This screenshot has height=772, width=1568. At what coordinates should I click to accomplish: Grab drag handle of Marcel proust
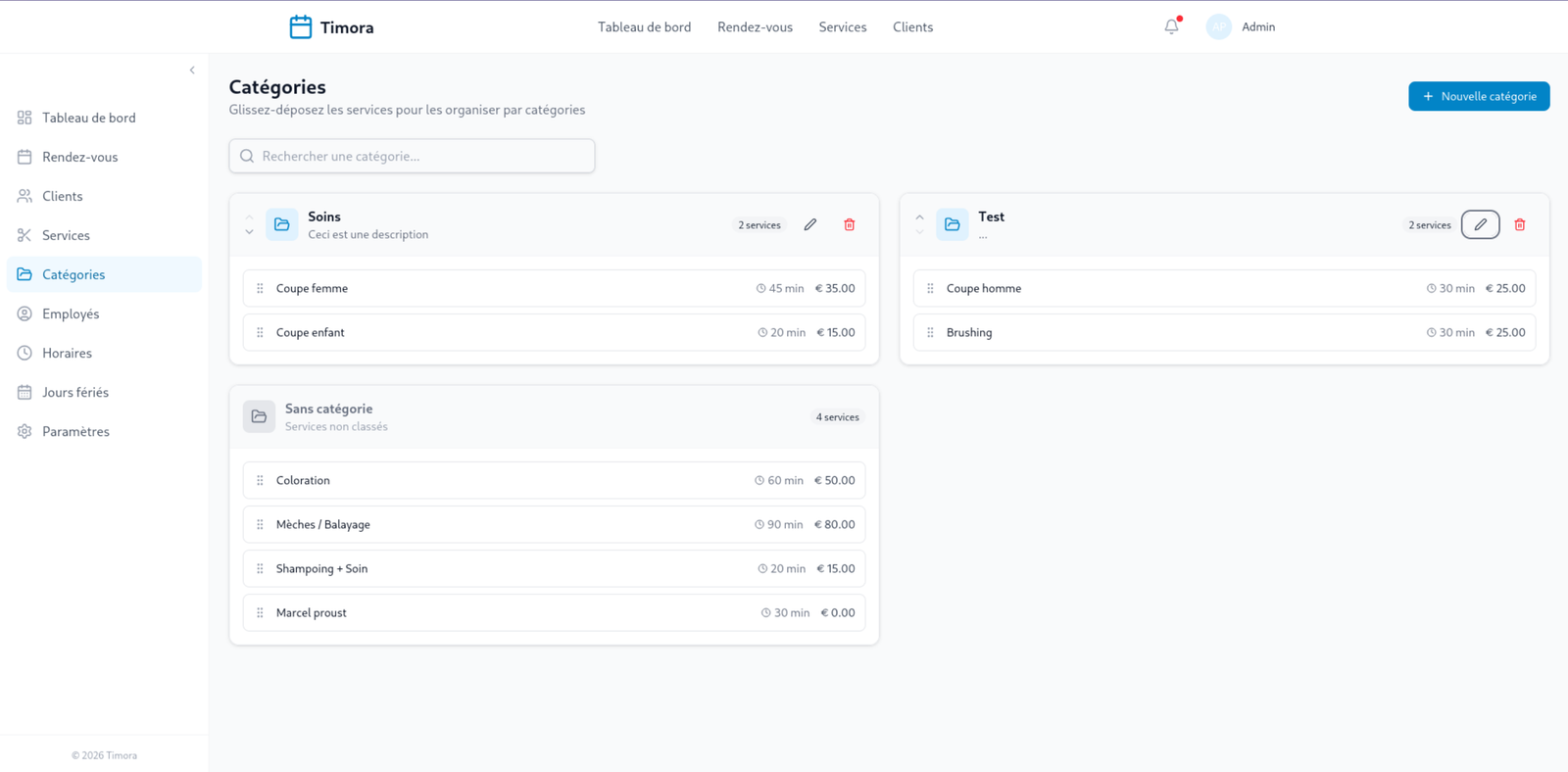(x=260, y=612)
